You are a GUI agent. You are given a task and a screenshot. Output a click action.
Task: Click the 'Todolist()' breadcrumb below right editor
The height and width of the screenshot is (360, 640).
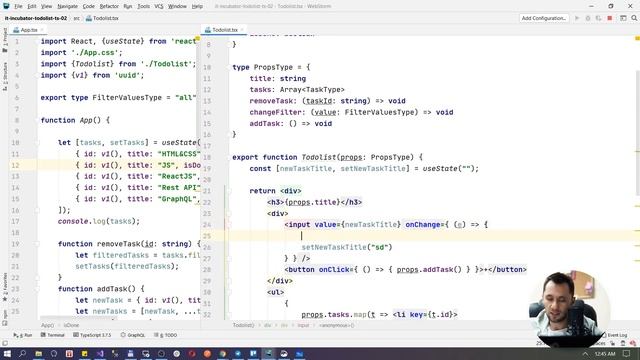tap(243, 325)
